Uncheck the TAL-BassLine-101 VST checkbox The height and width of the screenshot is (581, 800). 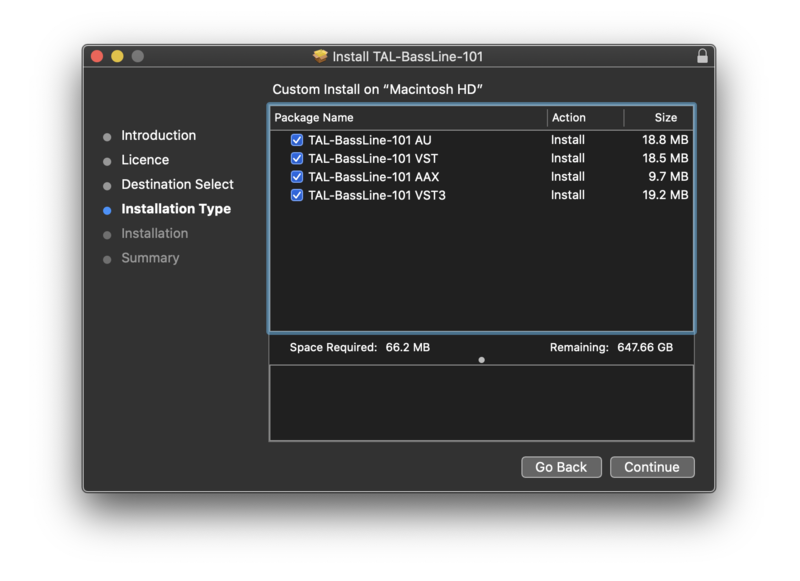pos(296,158)
